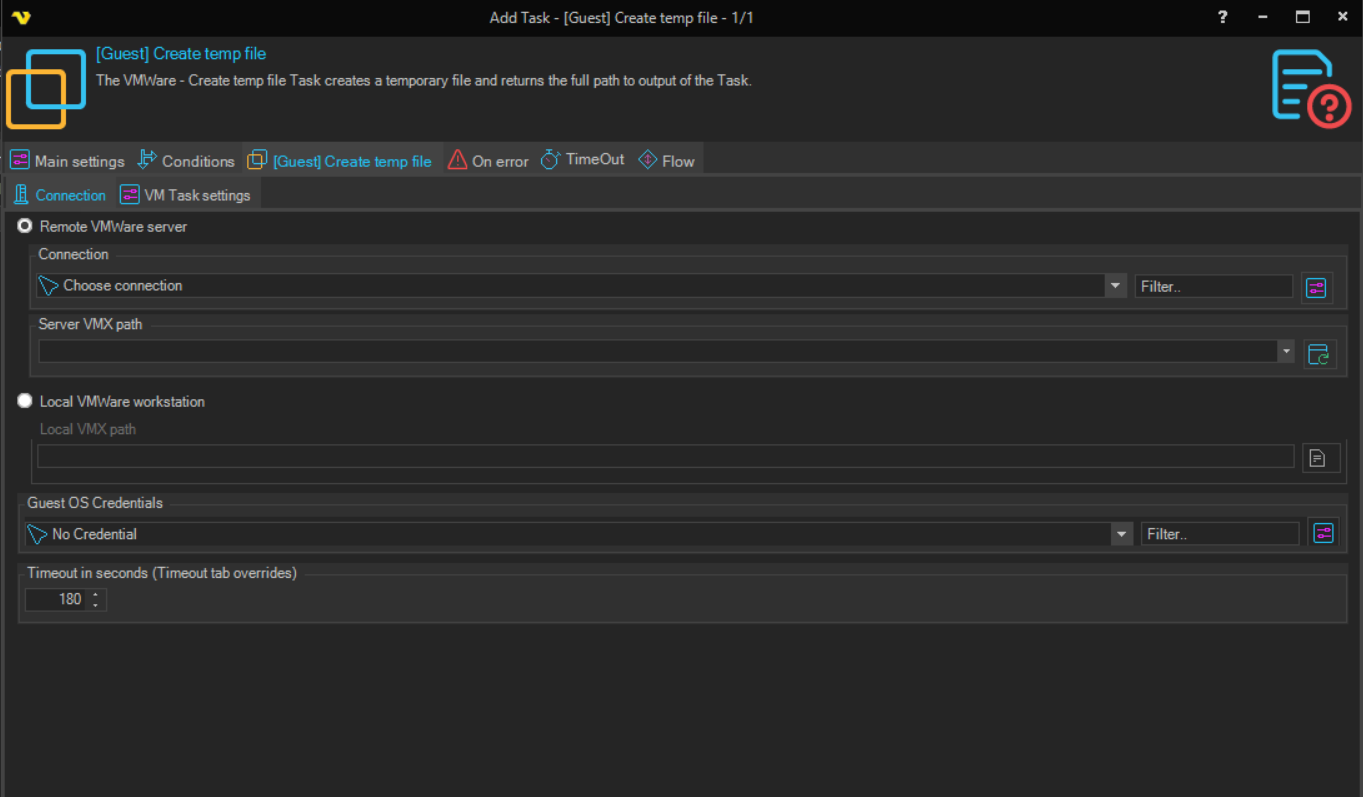This screenshot has width=1363, height=797.
Task: Go to the On error tab
Action: click(488, 161)
